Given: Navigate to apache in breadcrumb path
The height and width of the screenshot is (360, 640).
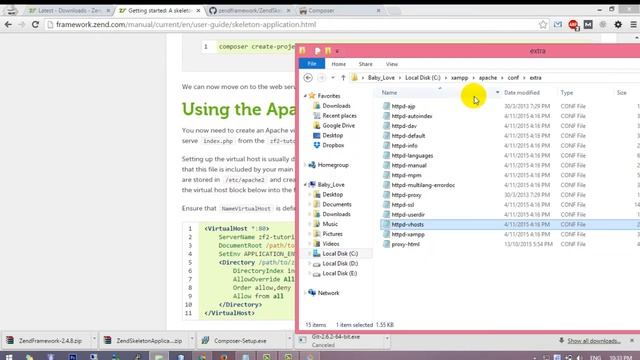Looking at the screenshot, I should (x=488, y=78).
